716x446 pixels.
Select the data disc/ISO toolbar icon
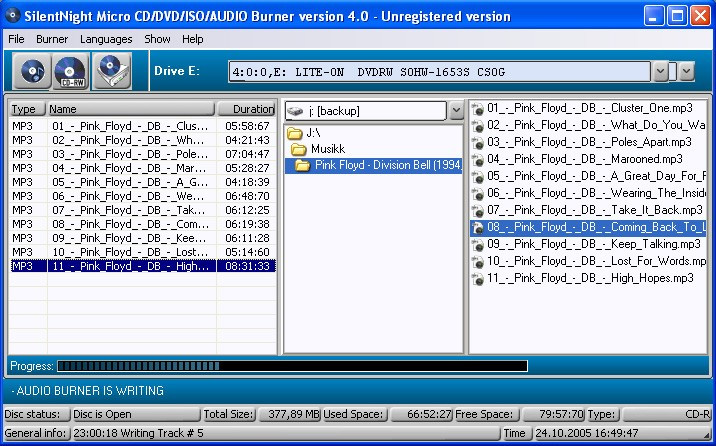112,71
